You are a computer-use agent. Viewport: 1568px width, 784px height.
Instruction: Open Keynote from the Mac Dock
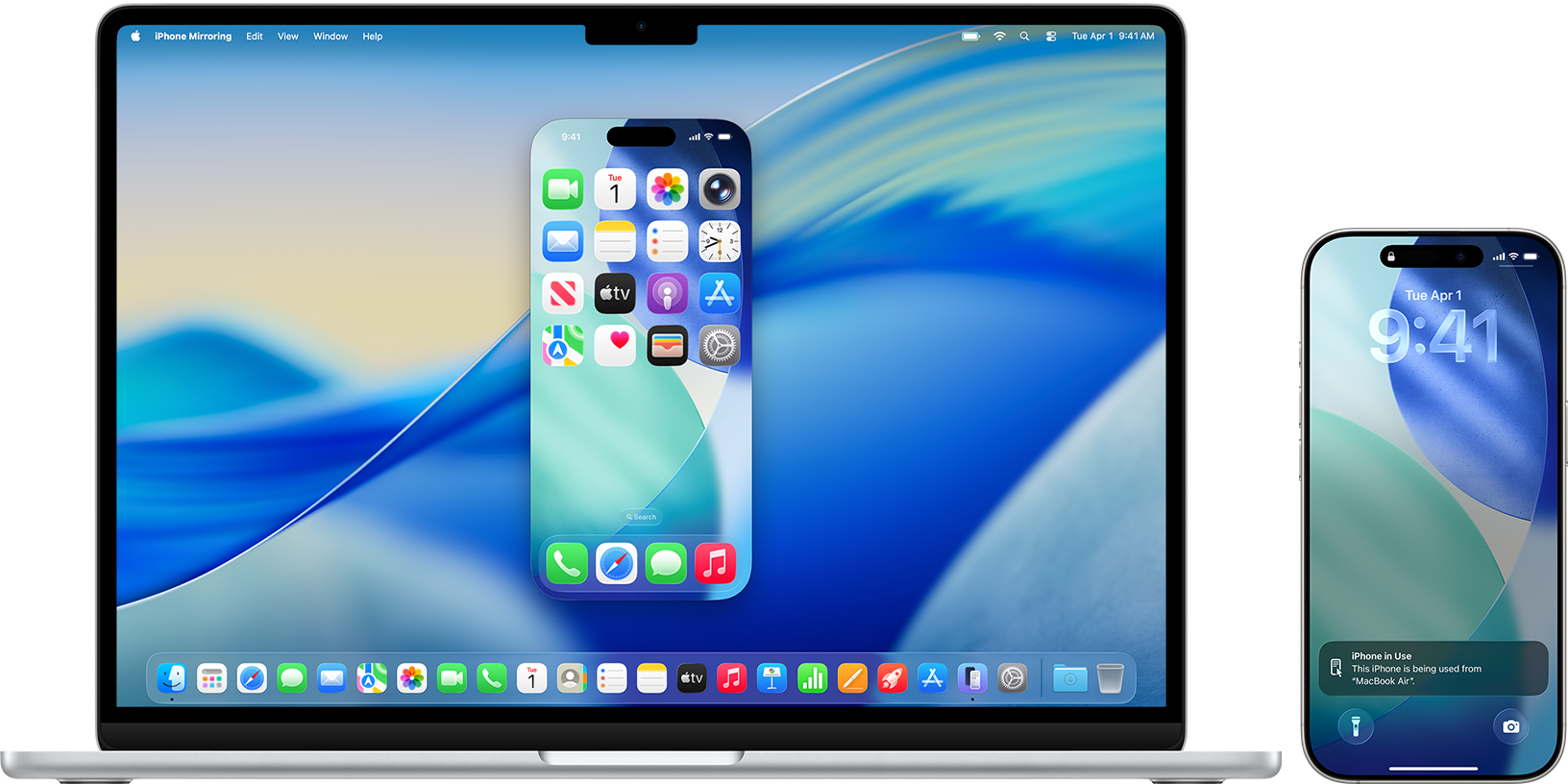click(x=772, y=678)
